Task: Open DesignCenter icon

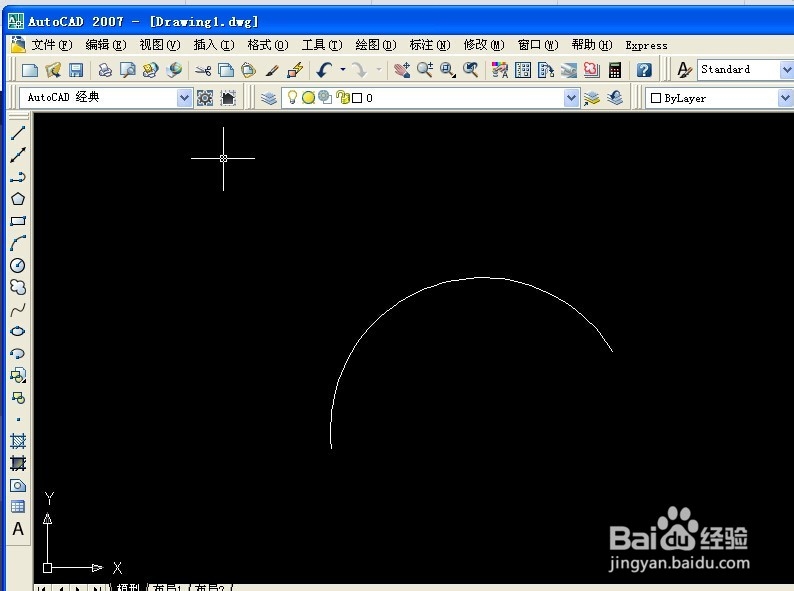Action: (x=523, y=70)
